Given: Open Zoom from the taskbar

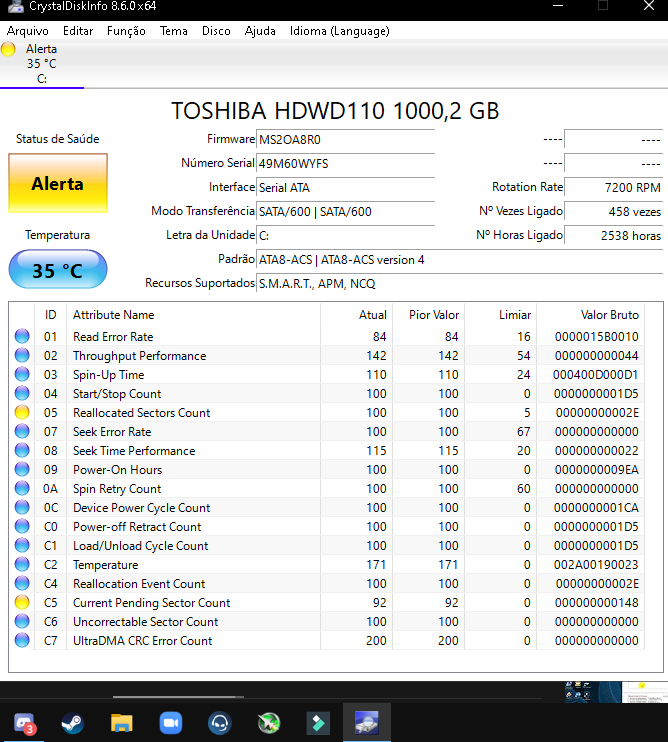Looking at the screenshot, I should pos(171,723).
